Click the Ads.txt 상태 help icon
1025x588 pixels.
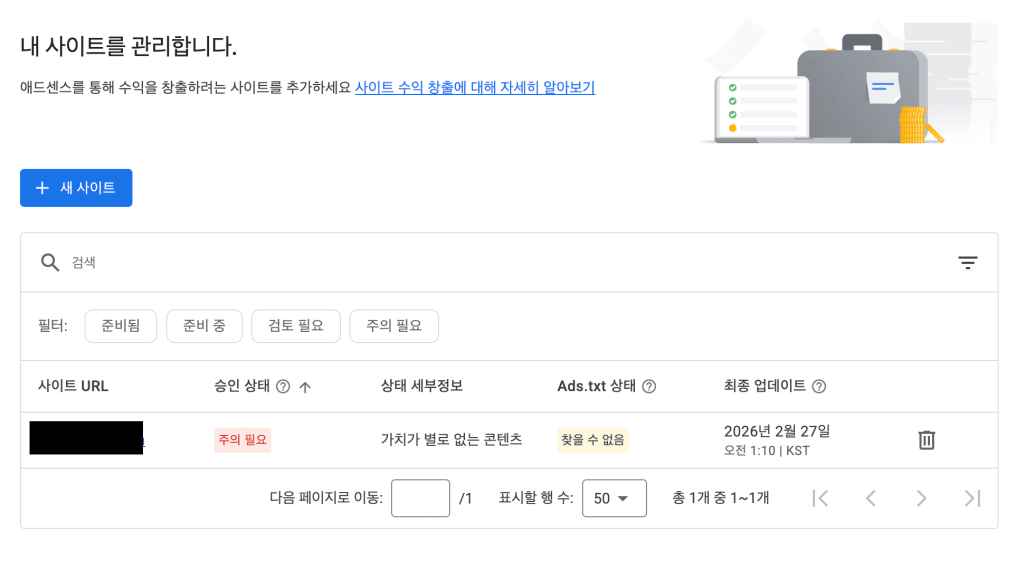click(x=649, y=387)
